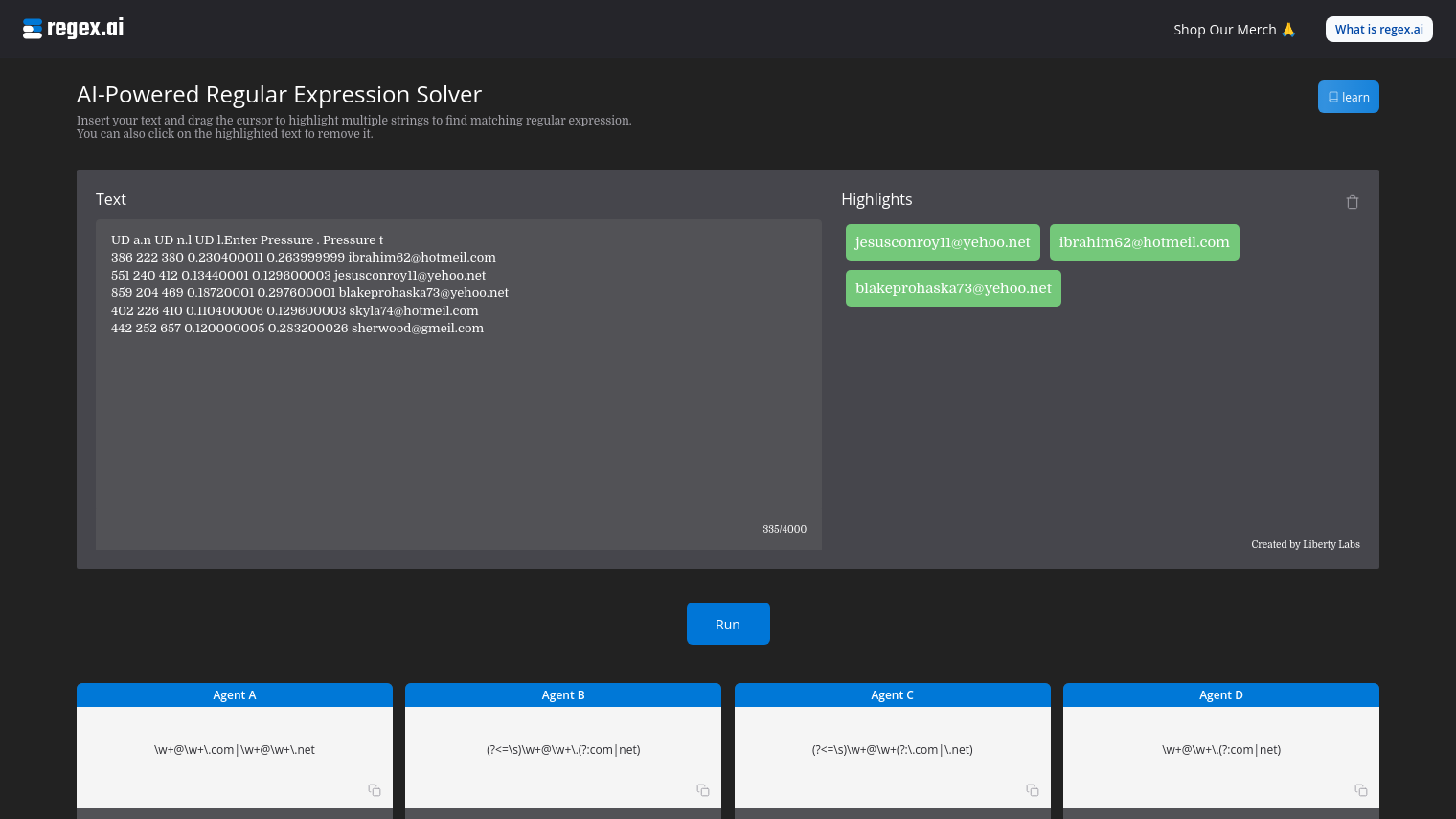Screen dimensions: 1456x819
Task: Click Agent A regex expression text
Action: pos(235,750)
